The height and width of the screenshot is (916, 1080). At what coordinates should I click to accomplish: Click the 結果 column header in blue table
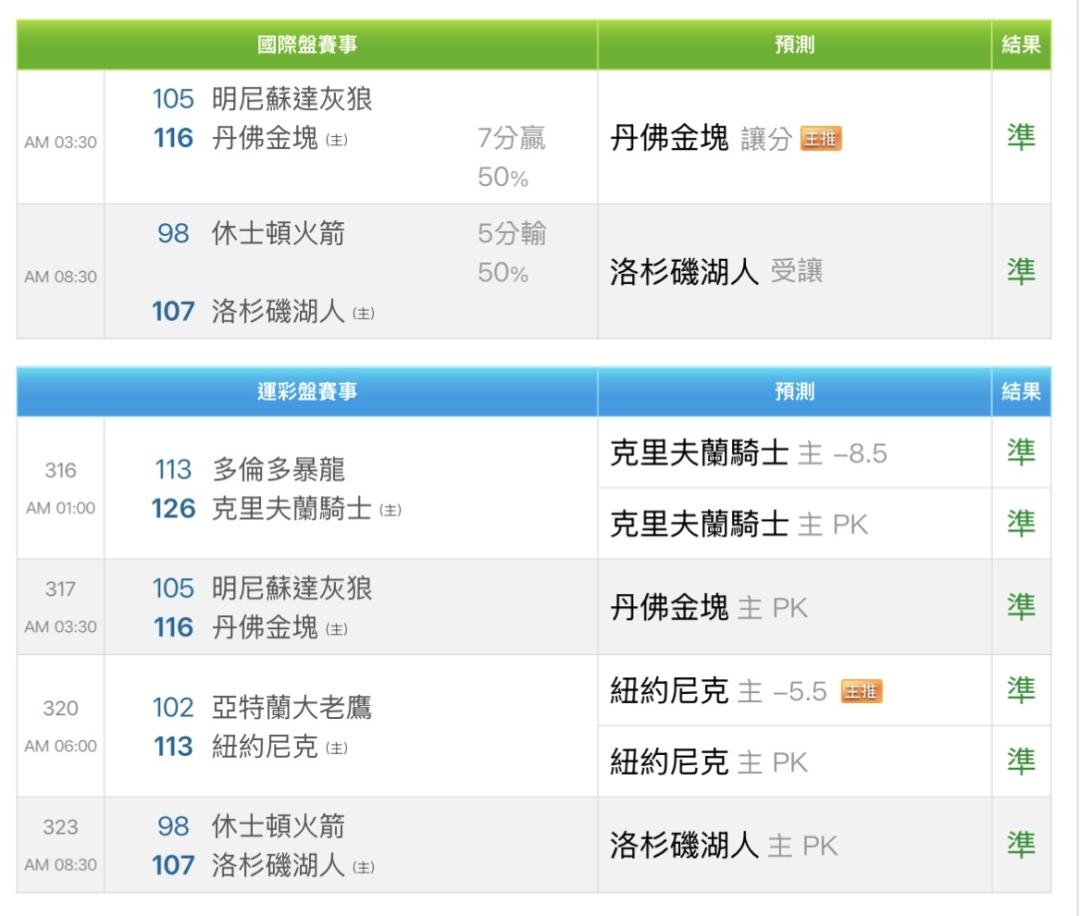pyautogui.click(x=1021, y=392)
